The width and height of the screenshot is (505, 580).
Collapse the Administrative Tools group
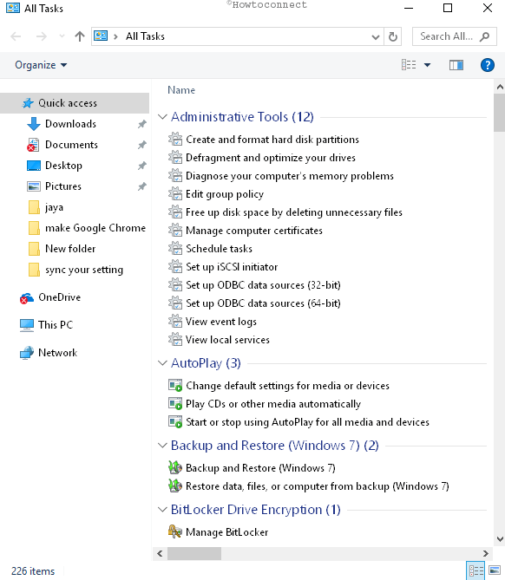(x=162, y=117)
